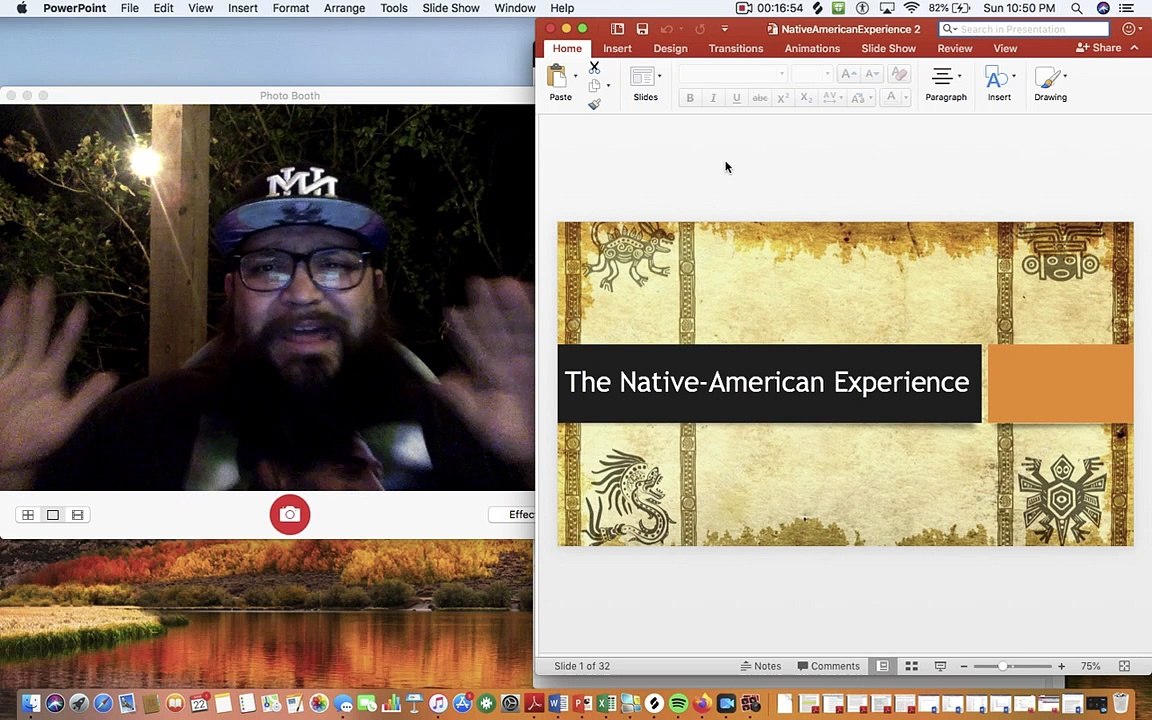The image size is (1152, 720).
Task: Open the Animations ribbon tab
Action: pyautogui.click(x=812, y=48)
